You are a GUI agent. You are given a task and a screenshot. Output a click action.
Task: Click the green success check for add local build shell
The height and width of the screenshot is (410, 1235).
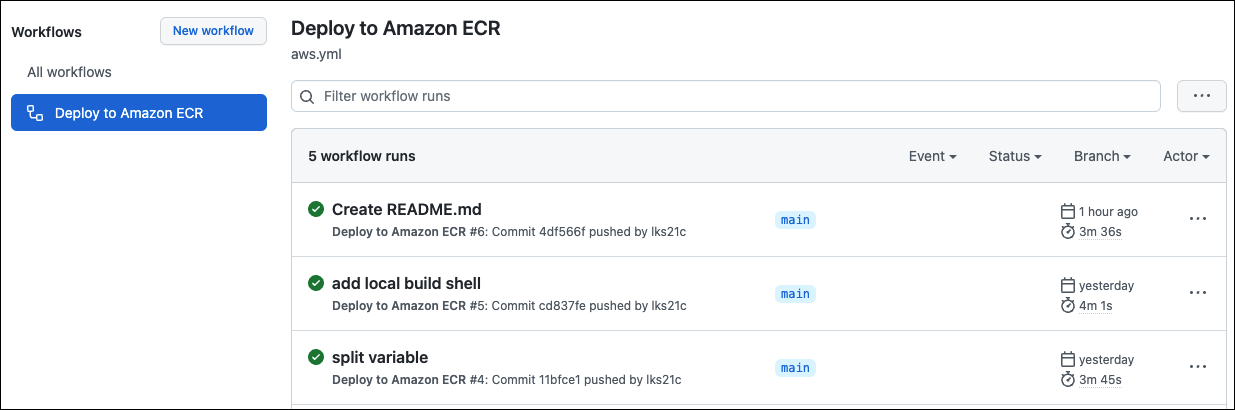[x=316, y=283]
